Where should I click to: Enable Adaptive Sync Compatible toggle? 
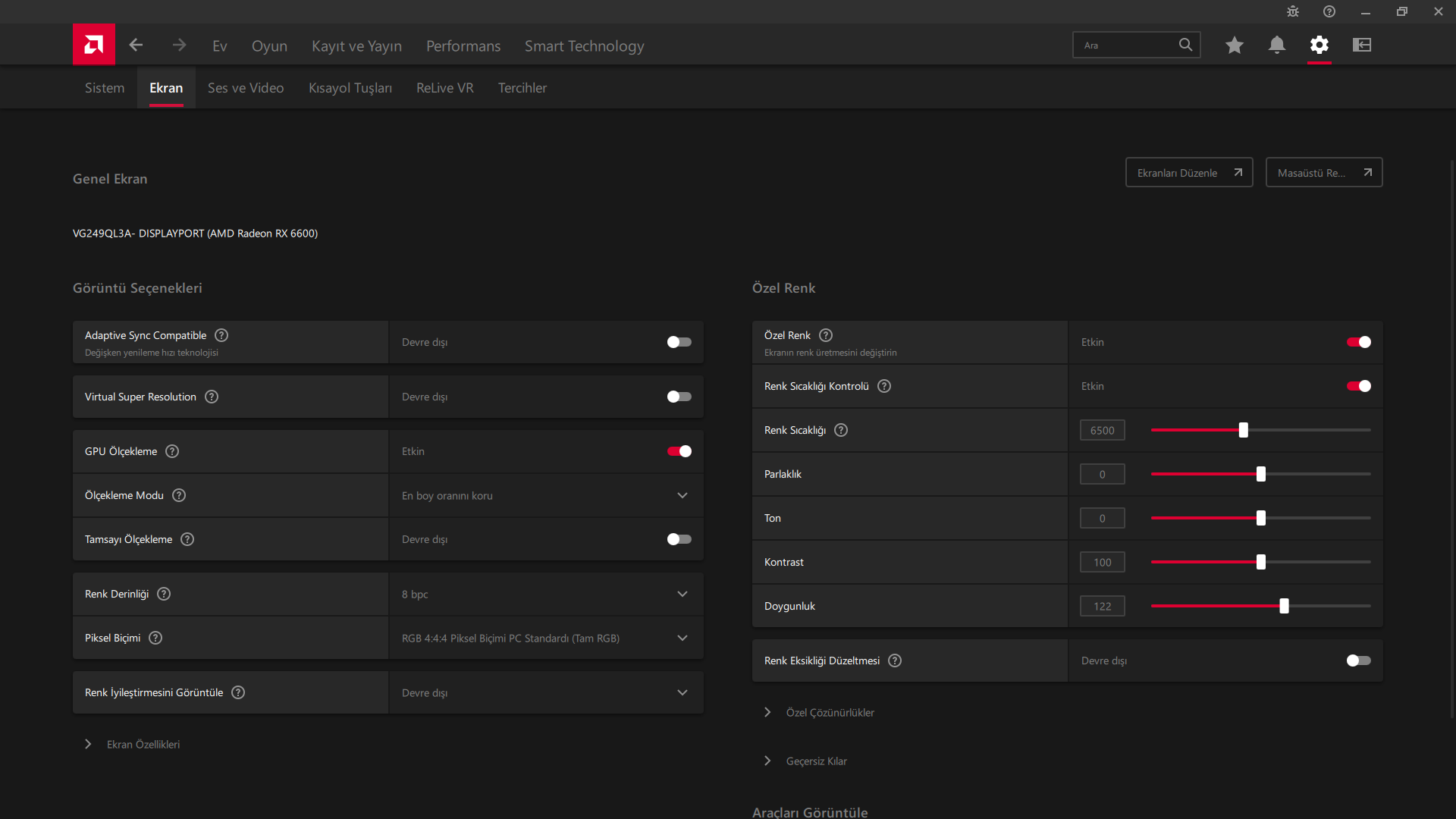[x=679, y=342]
